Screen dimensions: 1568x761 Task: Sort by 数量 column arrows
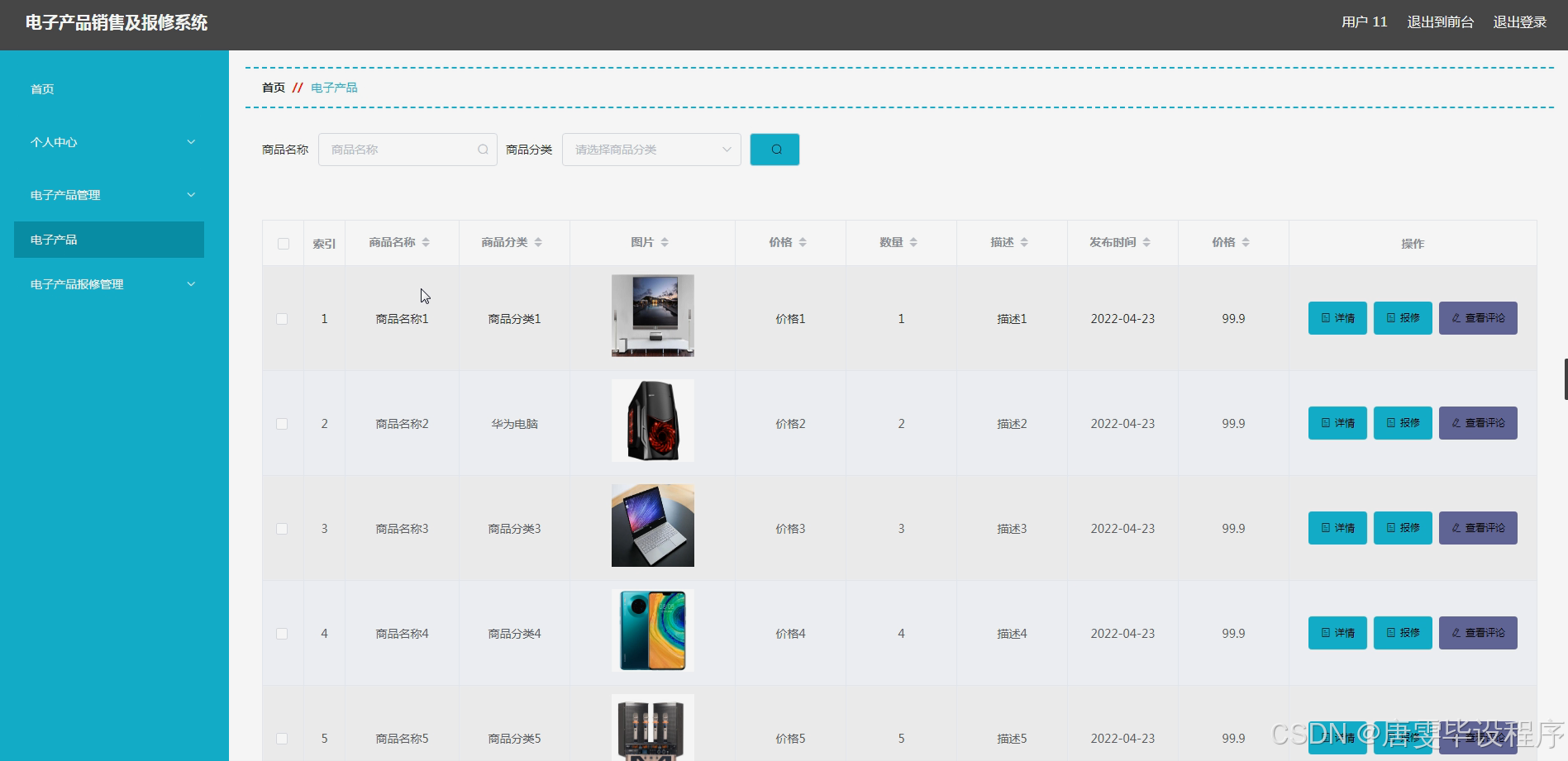[x=913, y=242]
